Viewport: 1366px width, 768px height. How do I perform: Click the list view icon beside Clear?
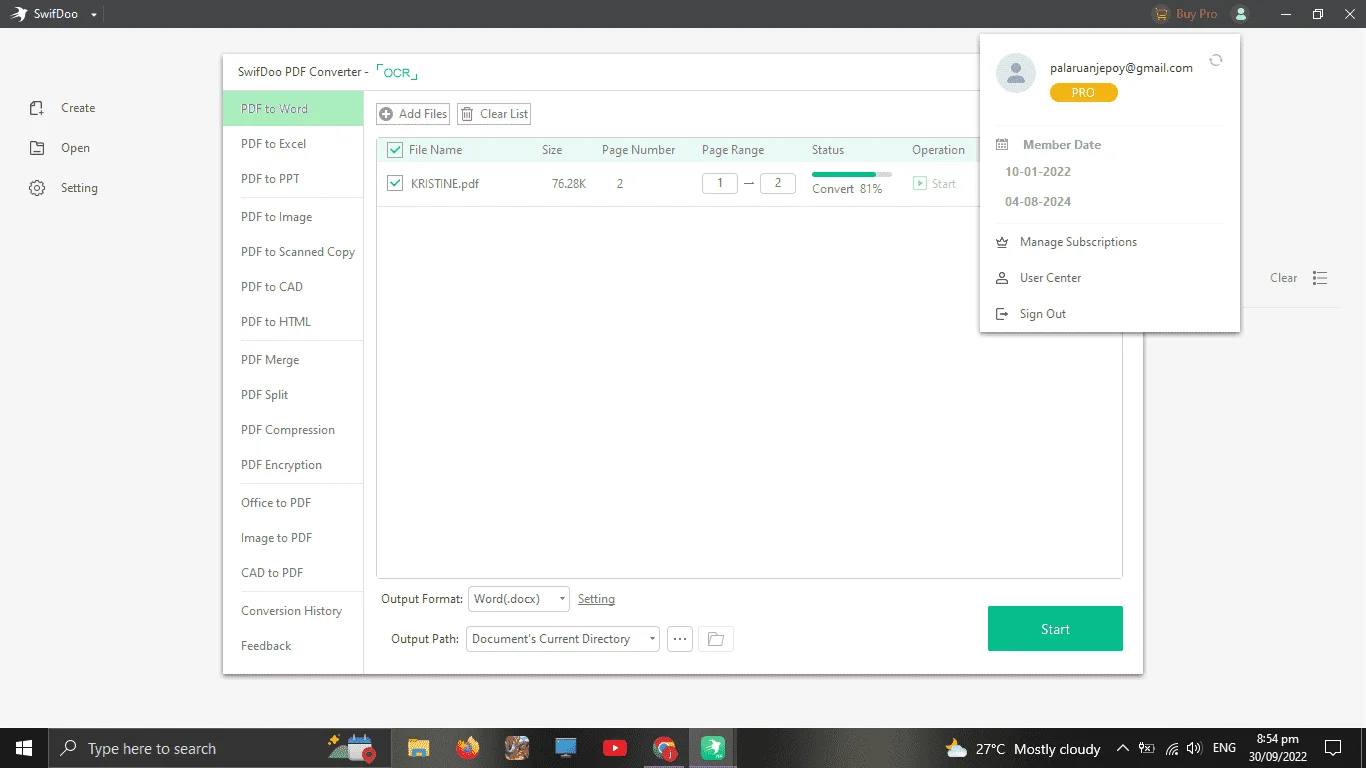click(1320, 278)
